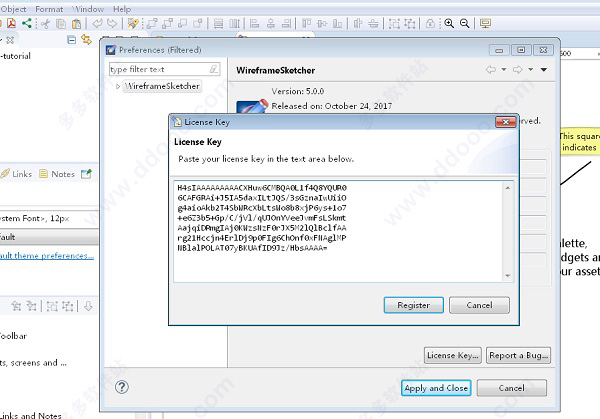Click the down arrow icon in bottom-left panel

point(88,306)
